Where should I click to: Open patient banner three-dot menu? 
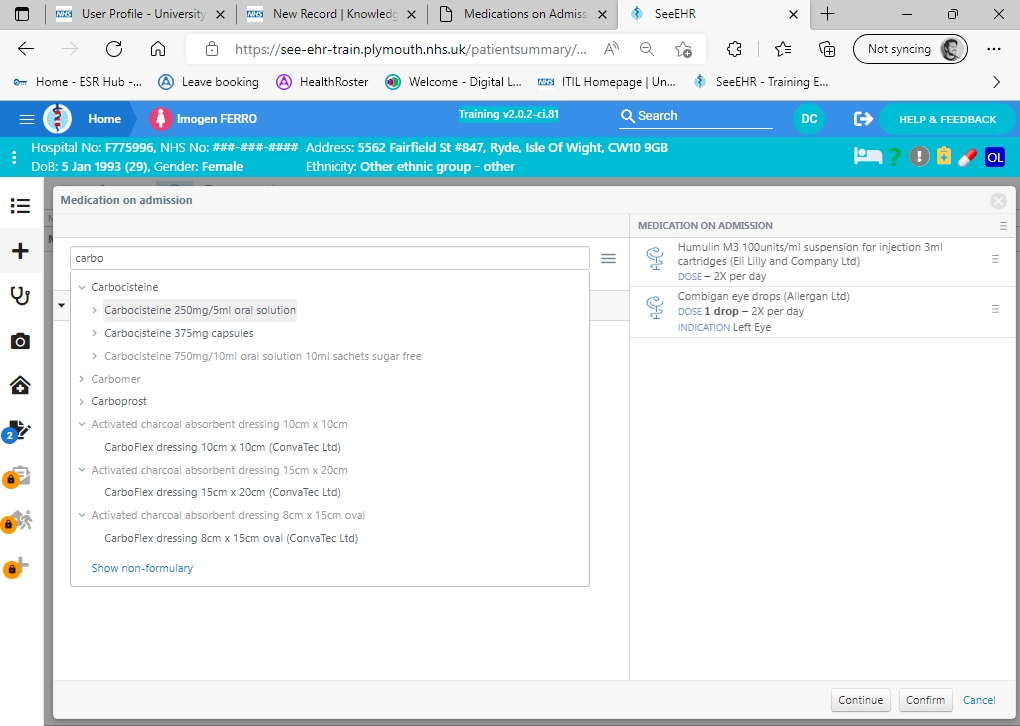(14, 157)
